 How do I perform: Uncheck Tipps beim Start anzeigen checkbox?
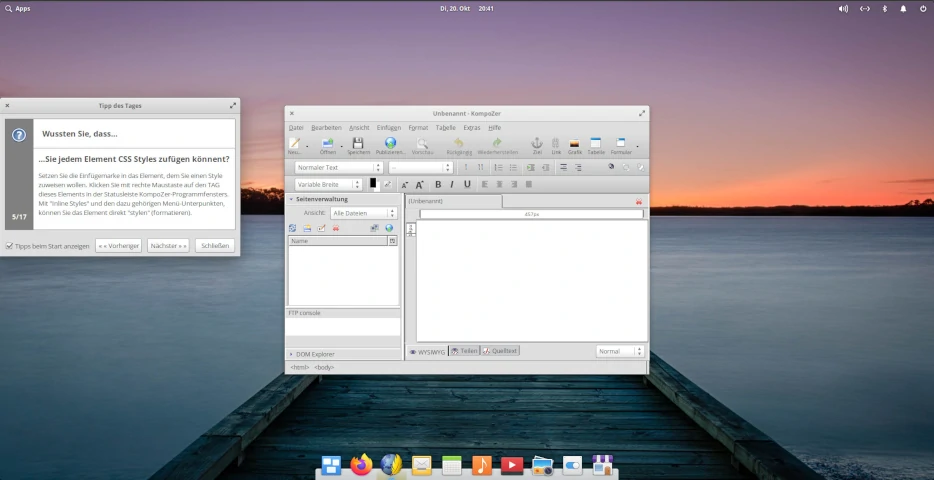point(10,245)
